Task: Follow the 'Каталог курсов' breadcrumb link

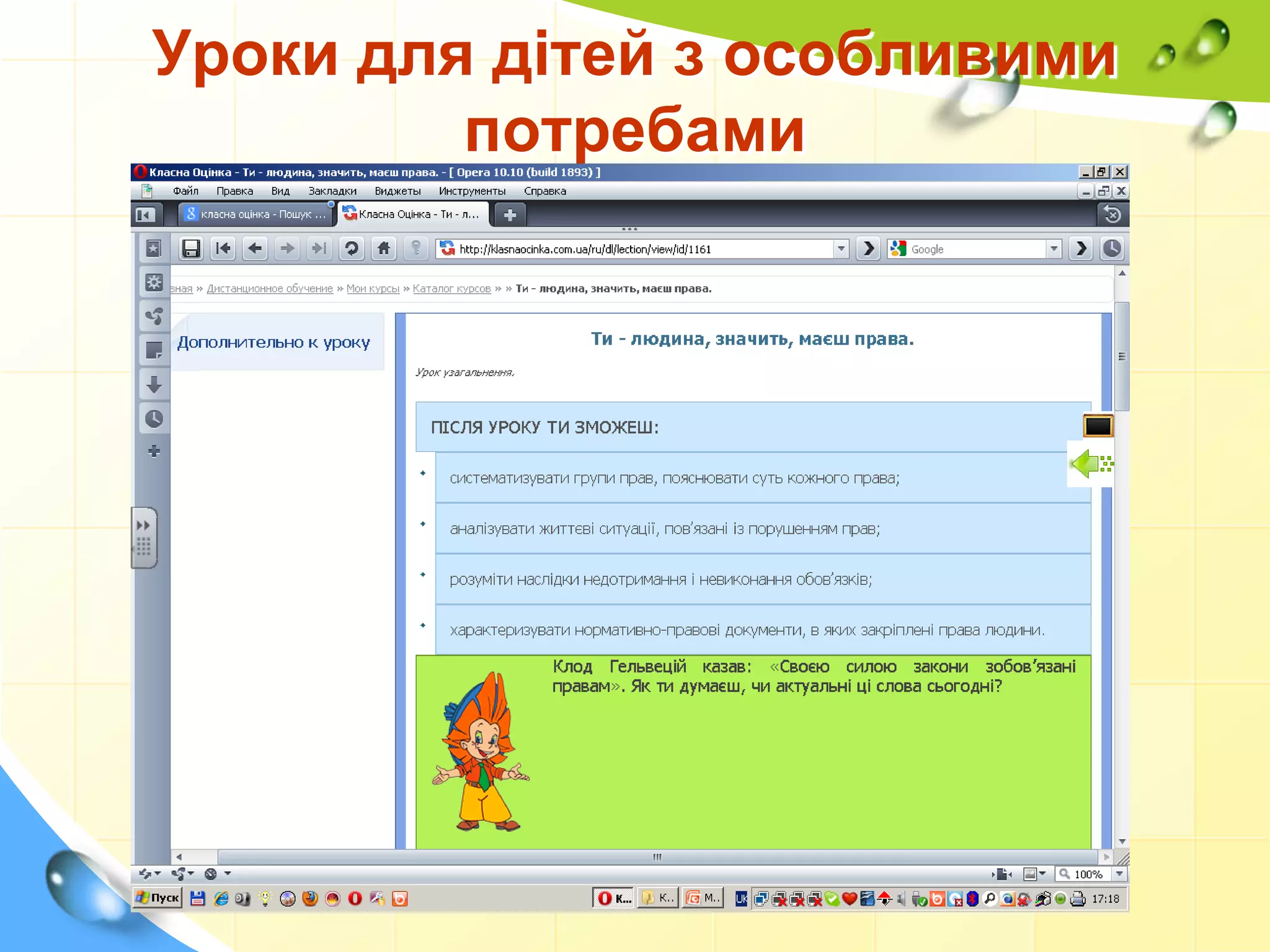Action: tap(451, 288)
